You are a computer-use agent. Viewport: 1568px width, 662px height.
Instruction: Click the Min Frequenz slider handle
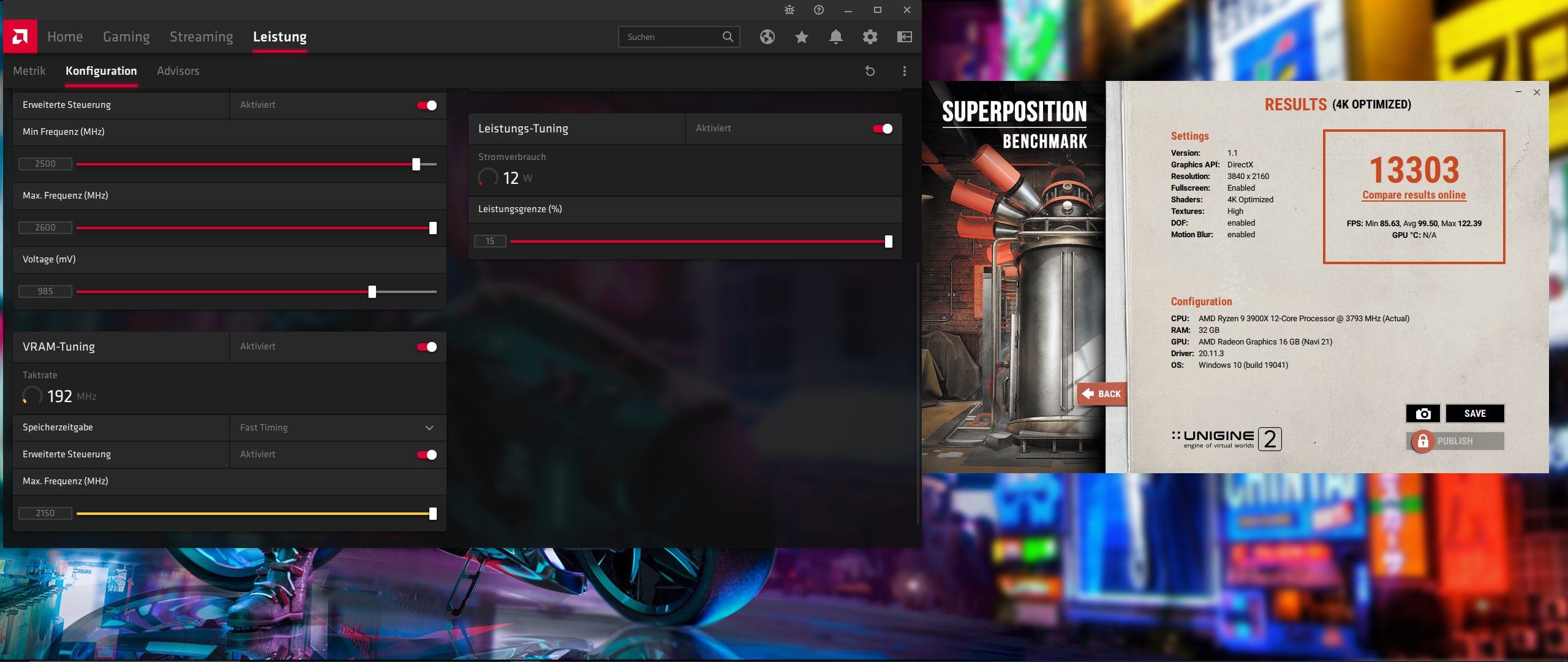coord(417,164)
